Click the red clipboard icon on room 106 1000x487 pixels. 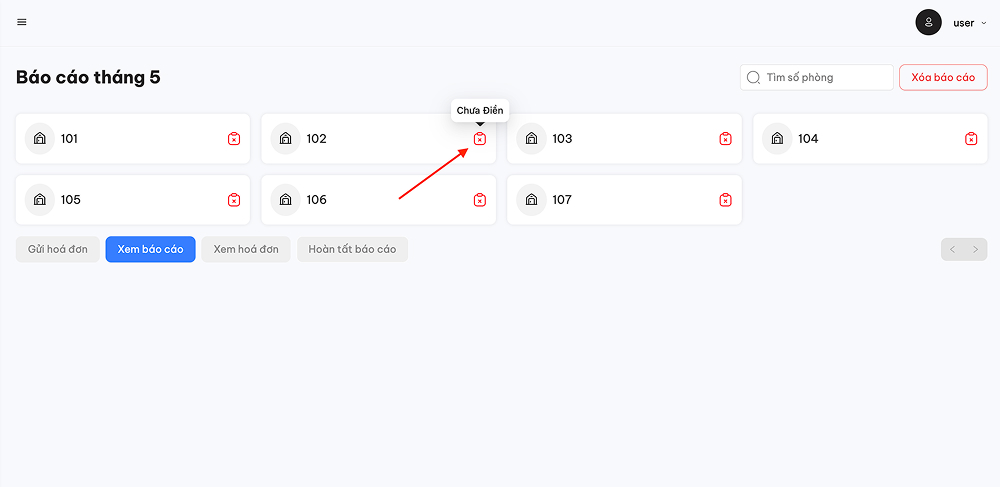click(480, 200)
